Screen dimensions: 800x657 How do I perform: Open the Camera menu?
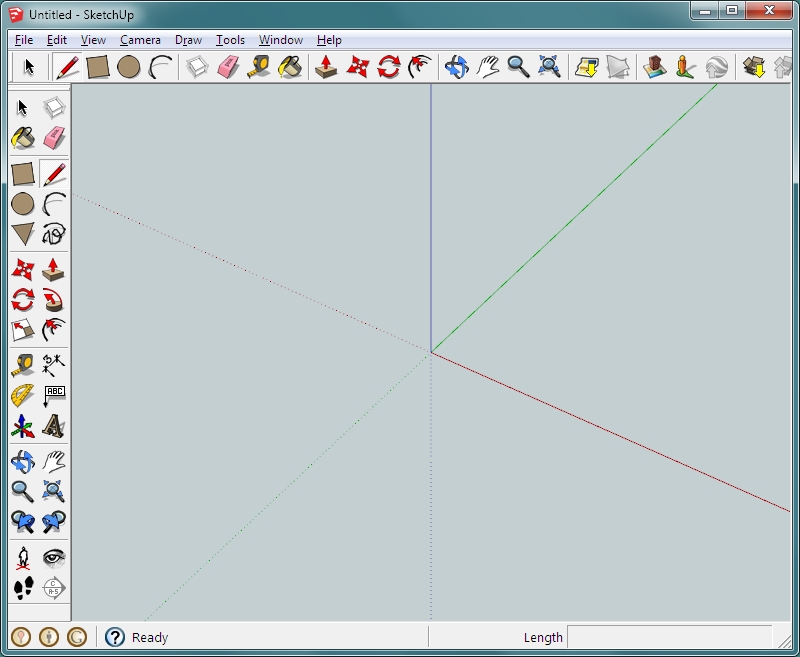[x=140, y=40]
